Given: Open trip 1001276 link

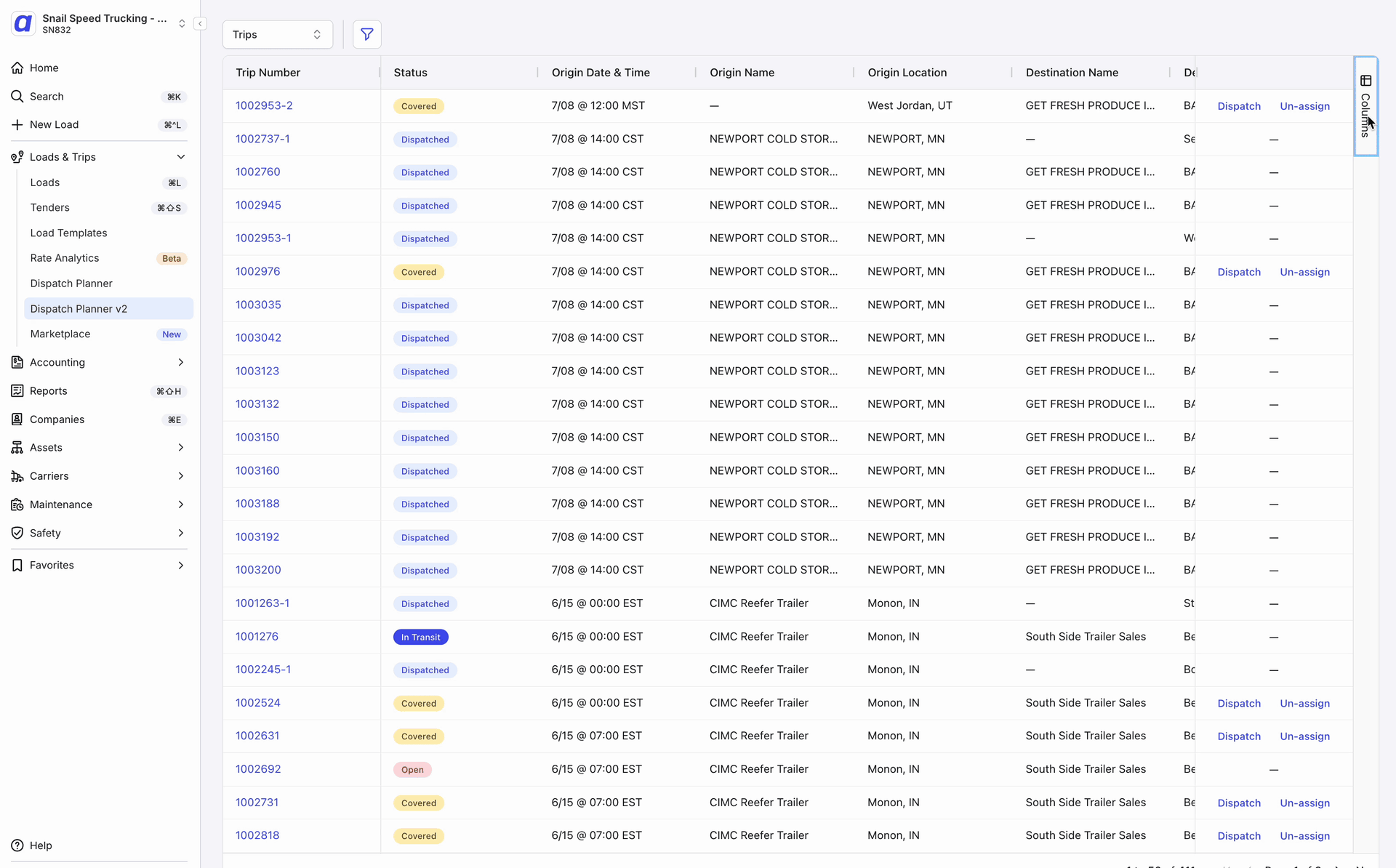Looking at the screenshot, I should 257,636.
